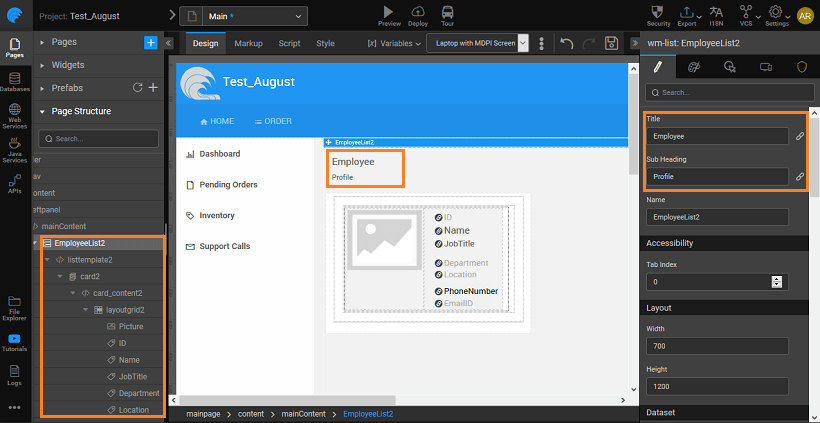The width and height of the screenshot is (820, 423).
Task: Open File Explorer in the sidebar
Action: coord(14,306)
